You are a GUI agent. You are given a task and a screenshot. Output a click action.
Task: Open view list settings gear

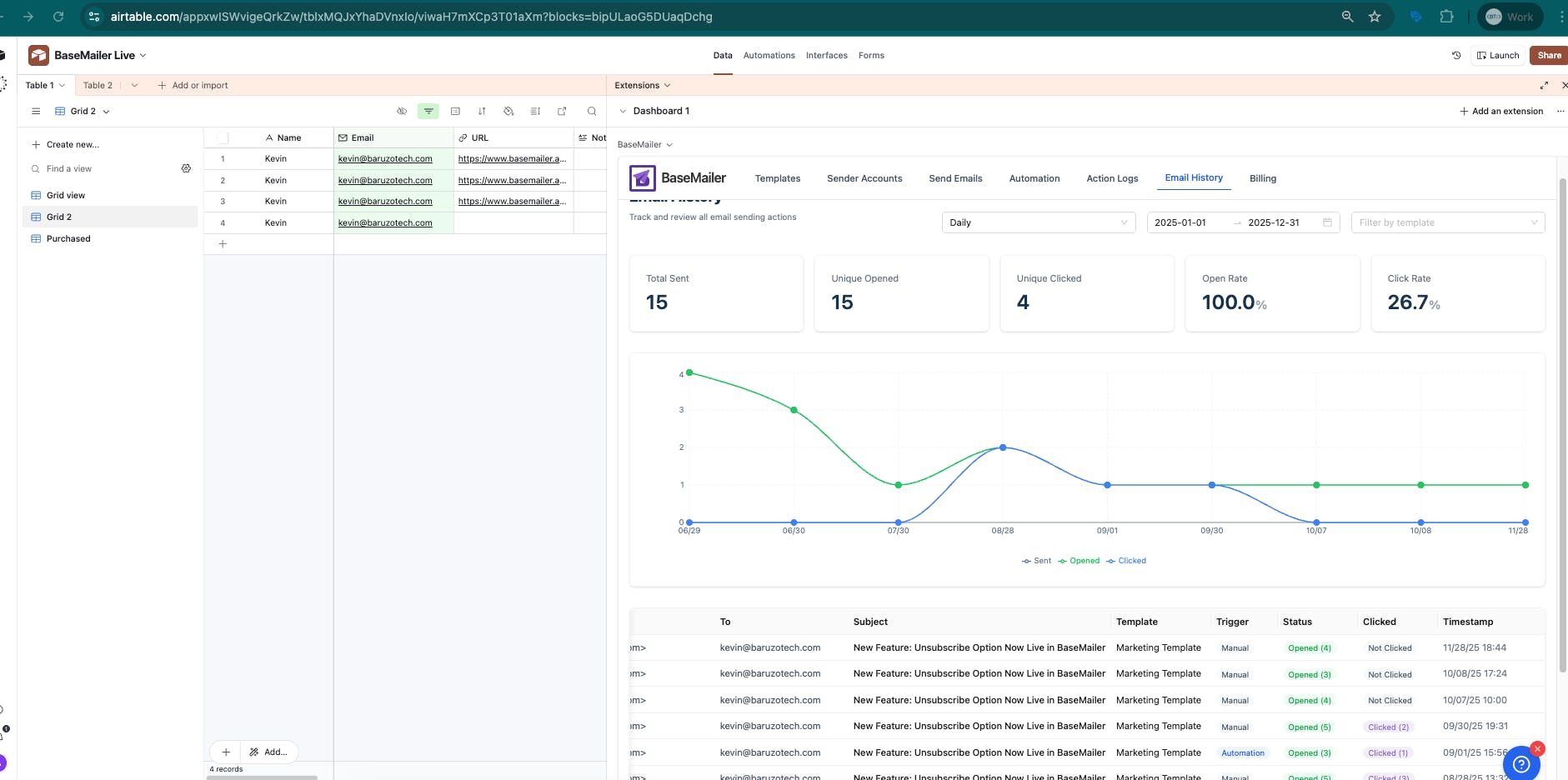[186, 168]
